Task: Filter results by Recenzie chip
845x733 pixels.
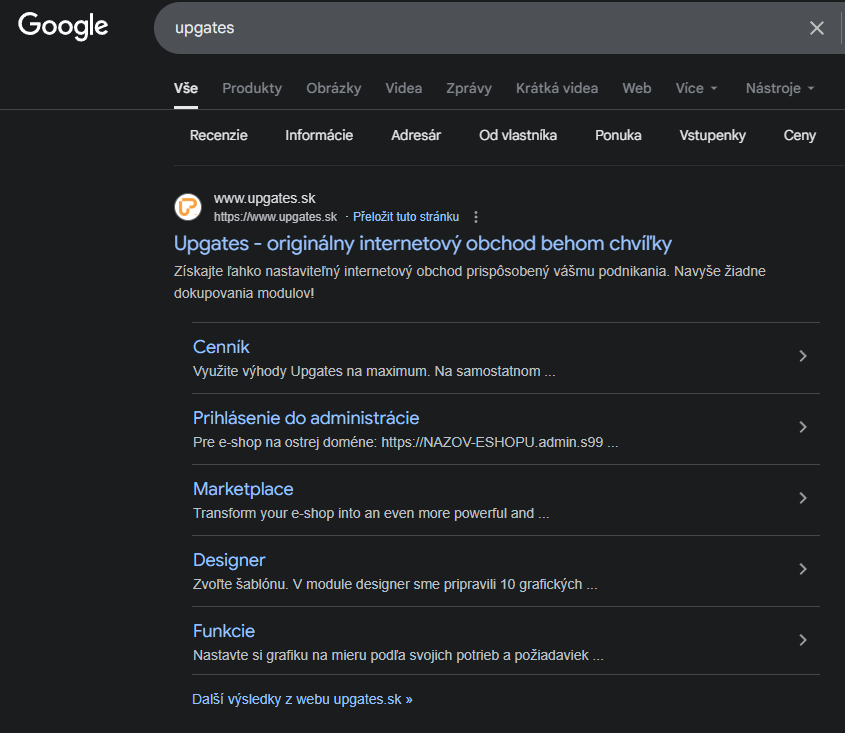Action: (219, 136)
